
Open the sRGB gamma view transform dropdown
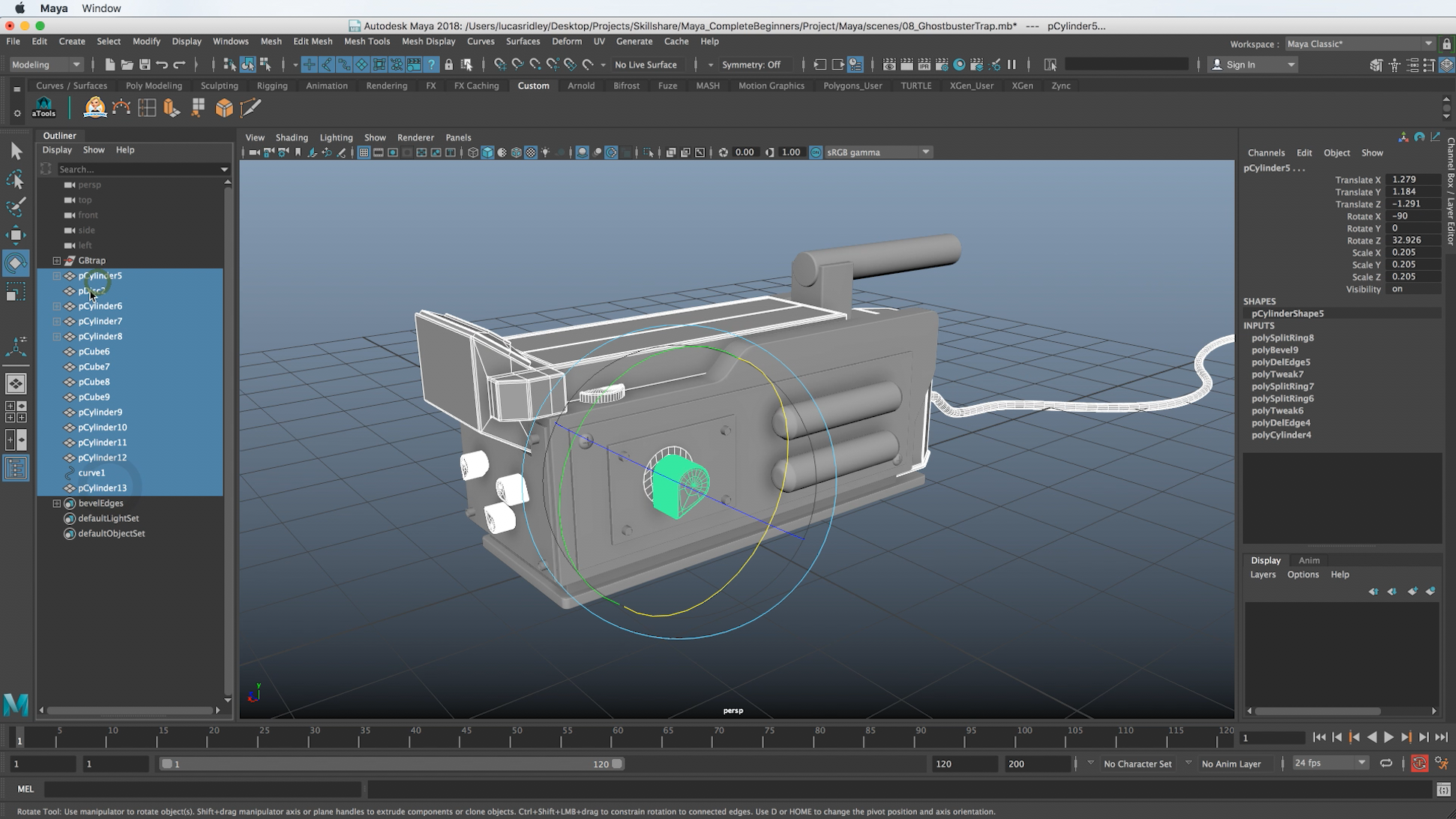point(877,152)
